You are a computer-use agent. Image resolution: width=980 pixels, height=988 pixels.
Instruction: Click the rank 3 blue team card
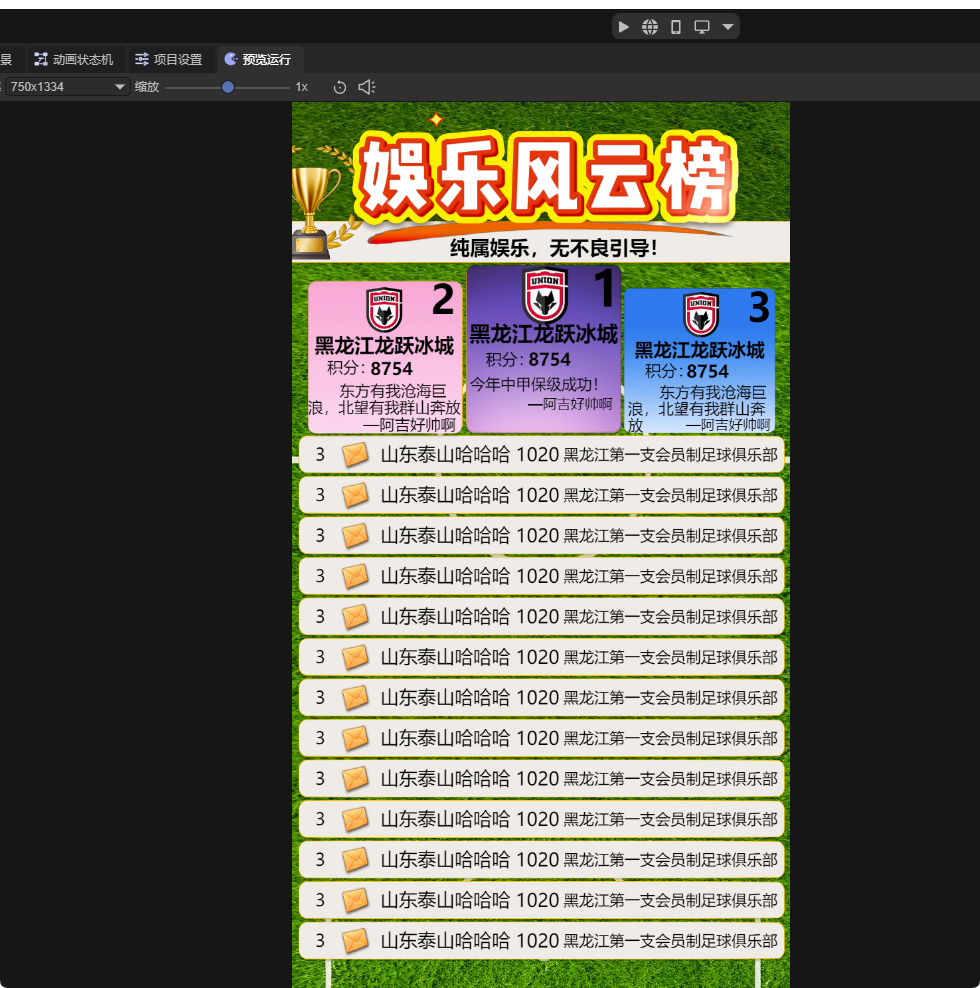pyautogui.click(x=700, y=362)
